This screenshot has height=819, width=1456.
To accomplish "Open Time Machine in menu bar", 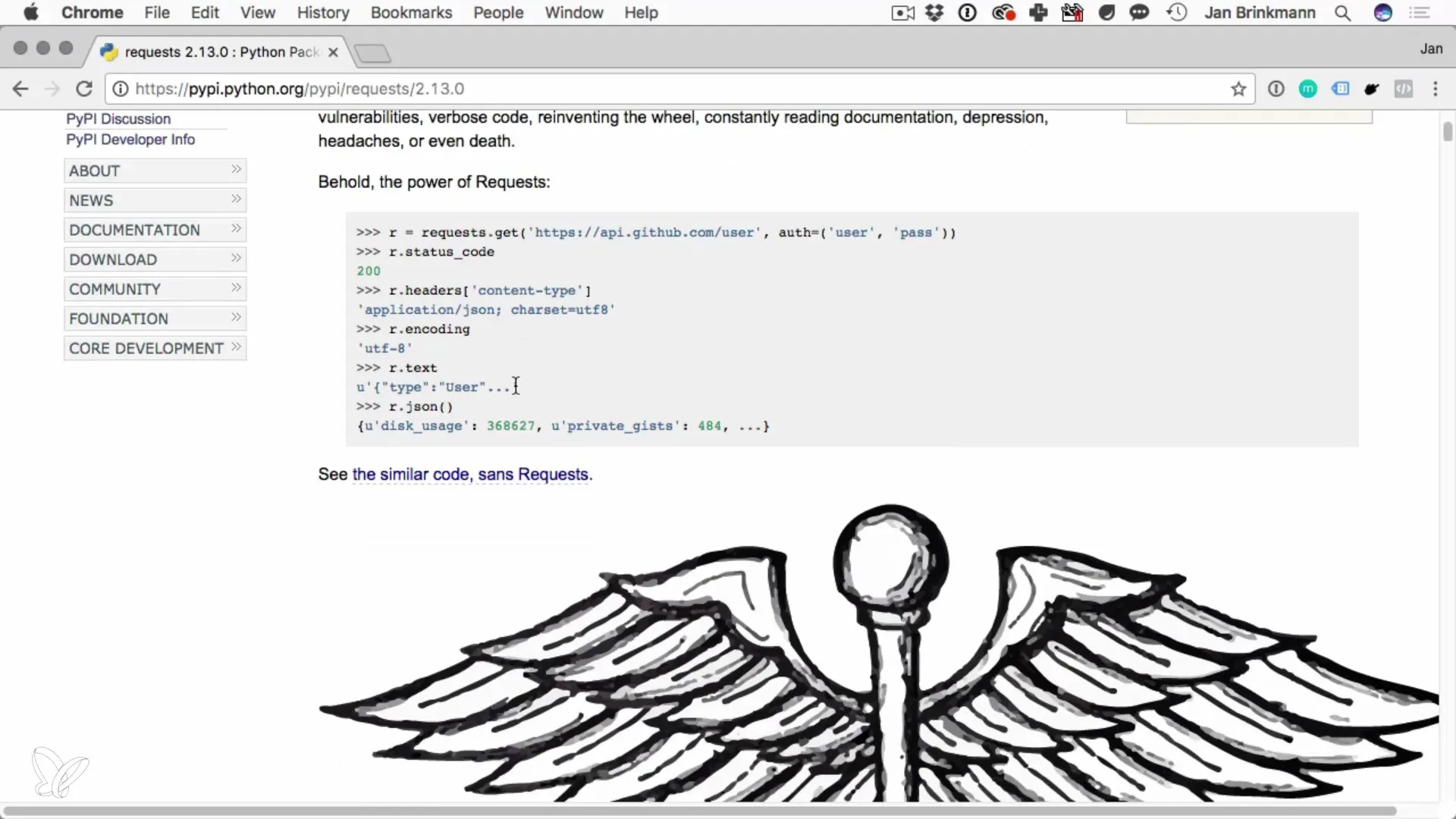I will click(1177, 13).
